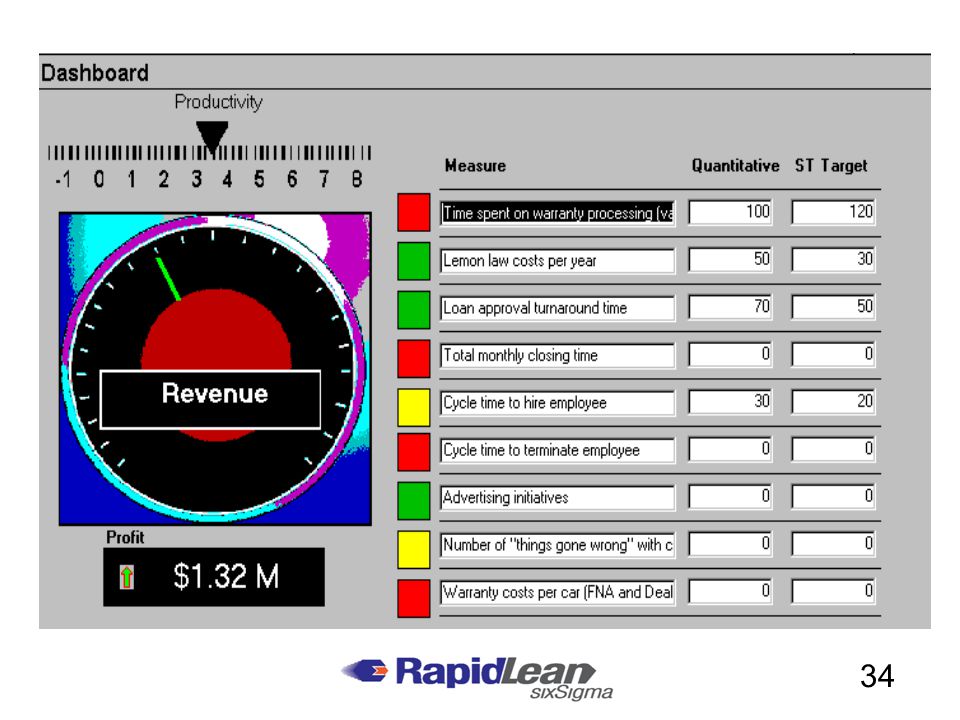Click Quantitative value 30 for Cycle time to hire
The height and width of the screenshot is (720, 960).
(x=730, y=402)
